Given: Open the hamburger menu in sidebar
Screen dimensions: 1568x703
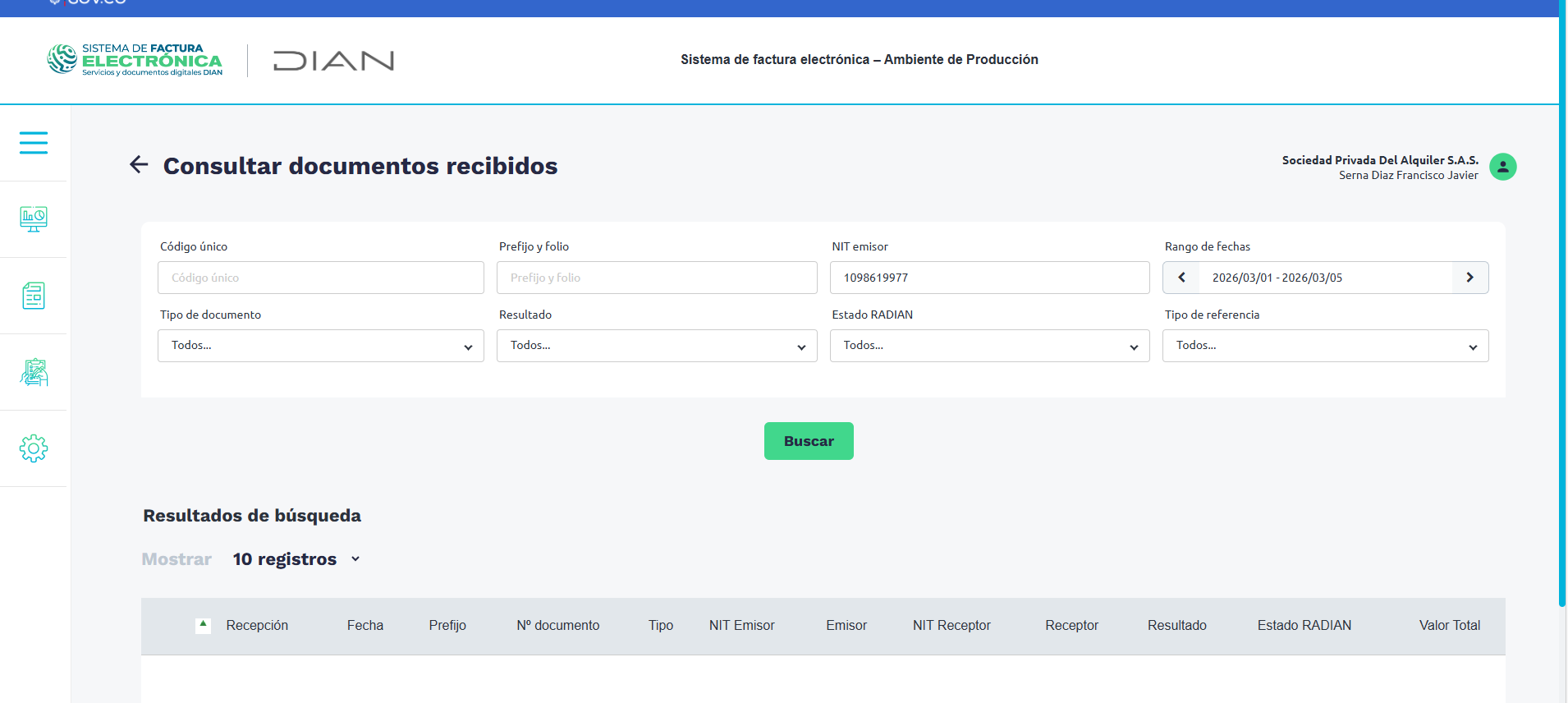Looking at the screenshot, I should click(x=34, y=143).
